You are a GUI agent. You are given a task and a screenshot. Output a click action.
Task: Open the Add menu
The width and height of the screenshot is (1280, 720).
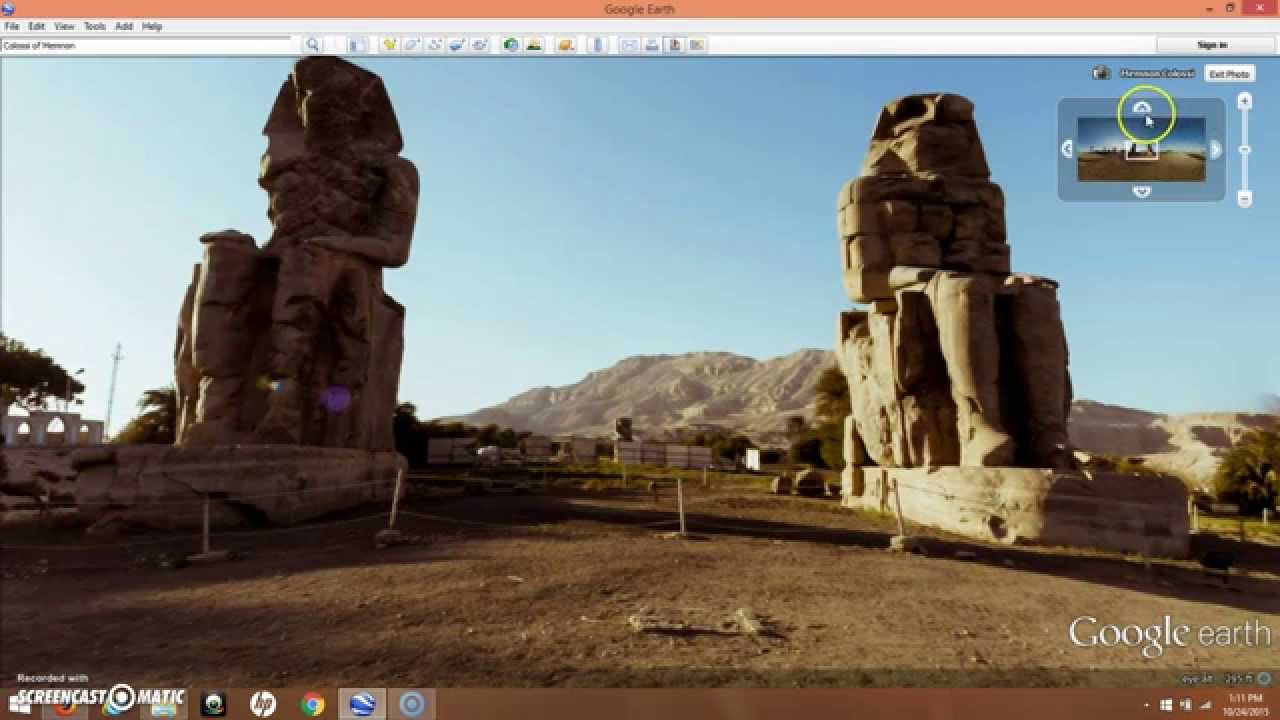click(124, 26)
